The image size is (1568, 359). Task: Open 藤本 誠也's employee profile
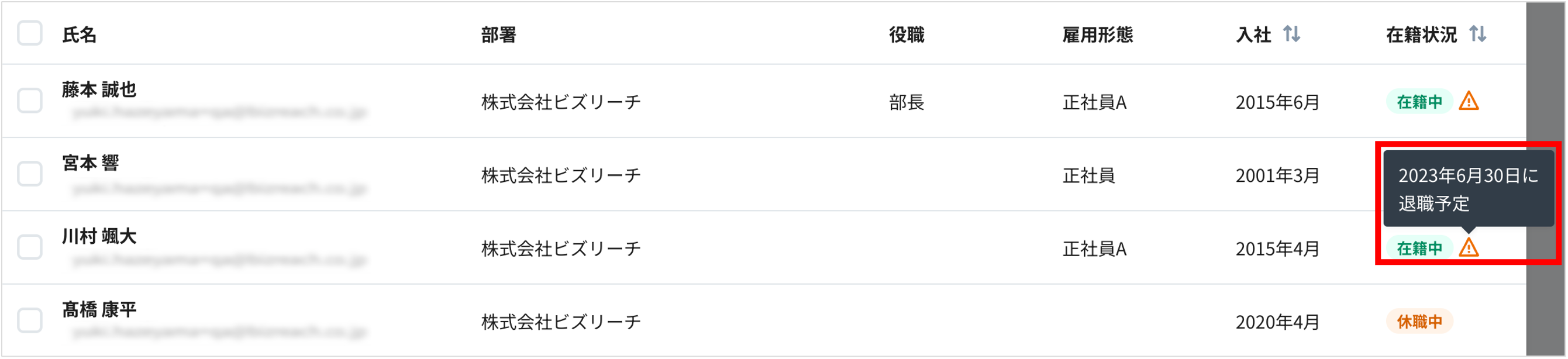click(x=99, y=89)
